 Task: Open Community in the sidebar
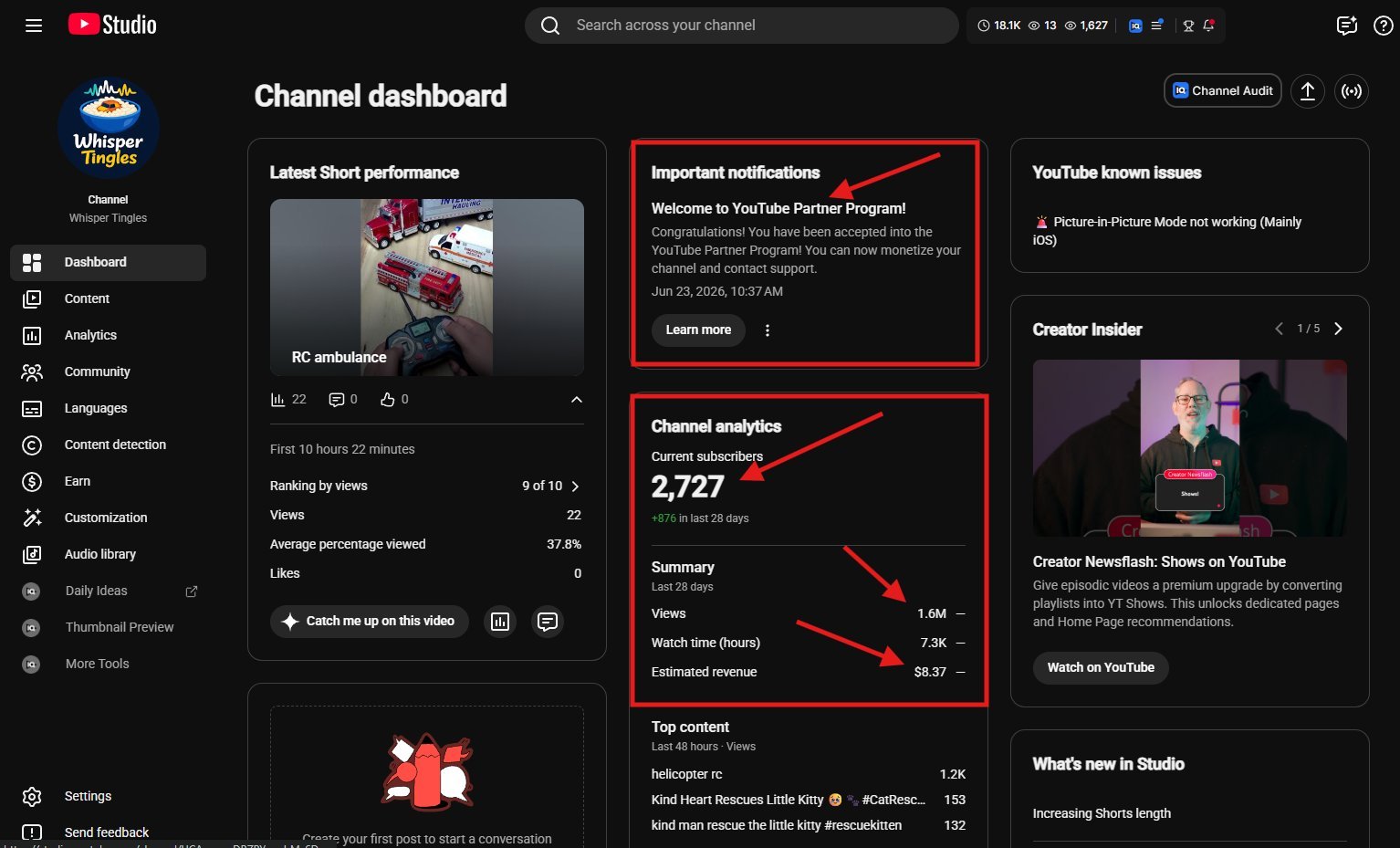click(x=108, y=372)
